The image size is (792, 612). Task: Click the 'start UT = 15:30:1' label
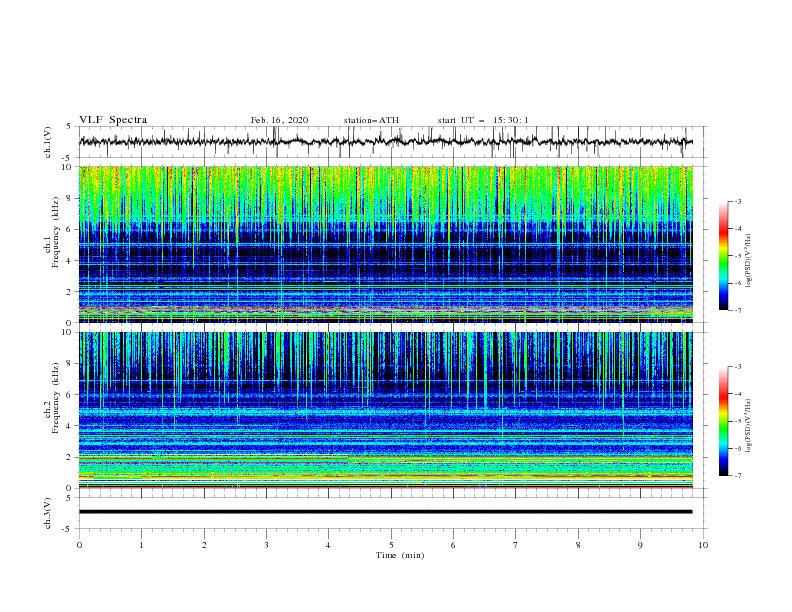(483, 120)
